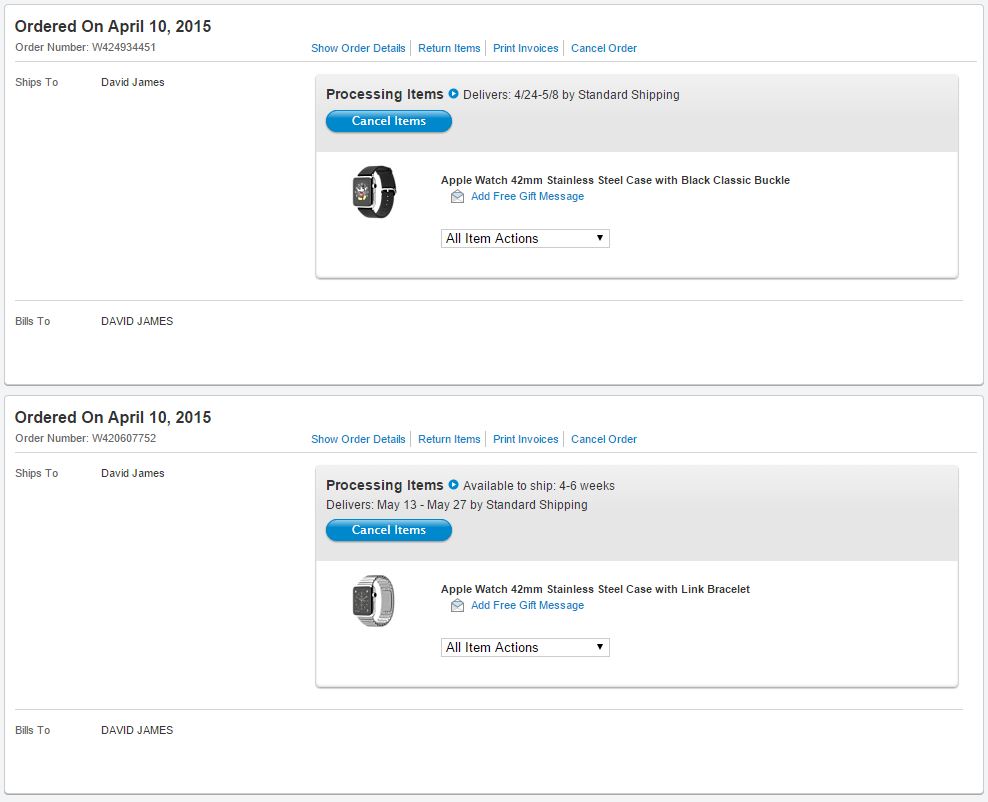Click the envelope icon beside Black Classic Buckle gift message

coord(457,197)
